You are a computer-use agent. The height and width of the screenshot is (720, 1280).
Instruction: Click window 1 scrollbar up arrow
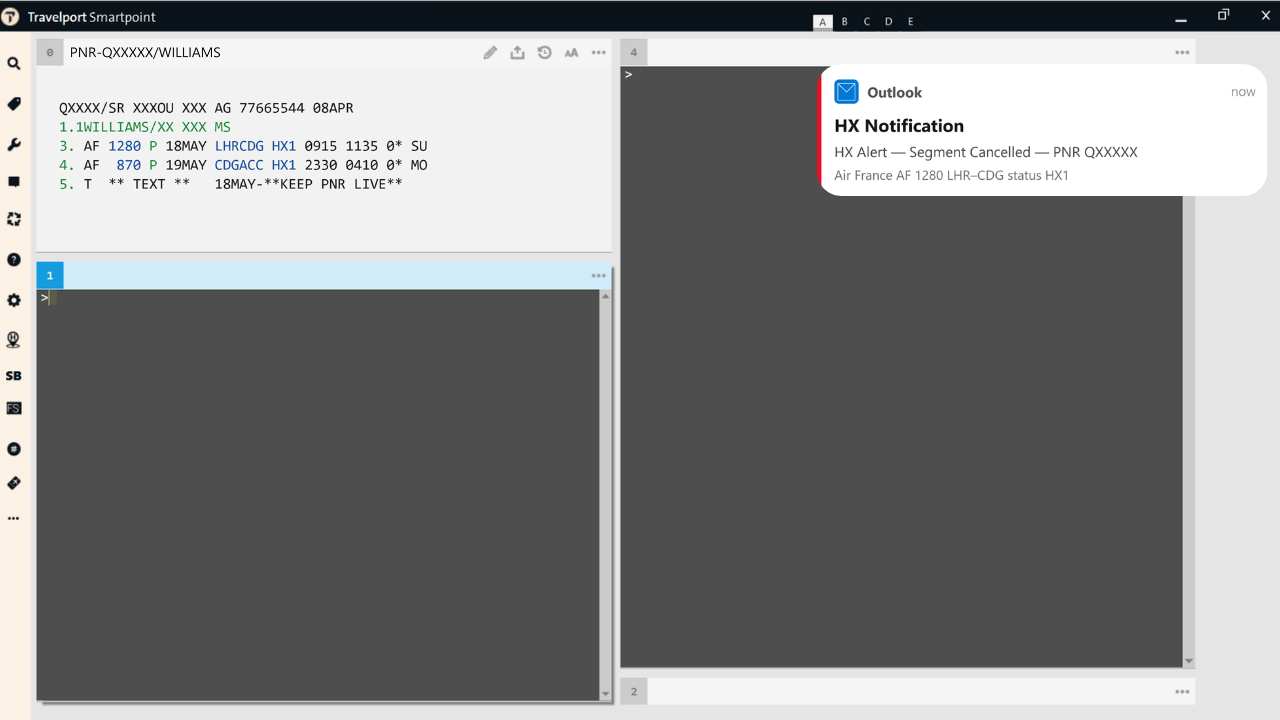tap(605, 296)
